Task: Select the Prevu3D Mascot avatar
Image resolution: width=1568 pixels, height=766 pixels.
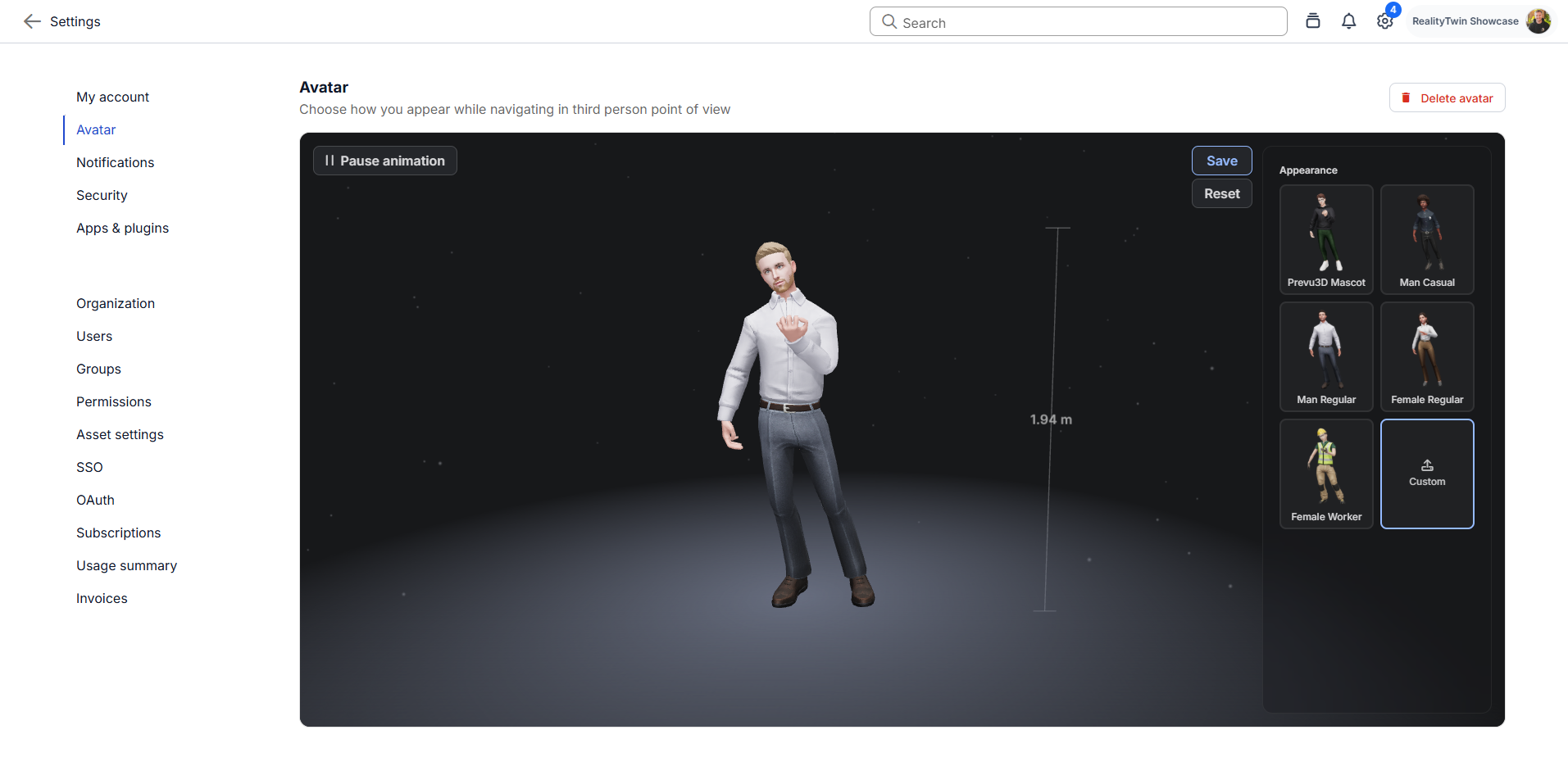Action: pyautogui.click(x=1326, y=239)
